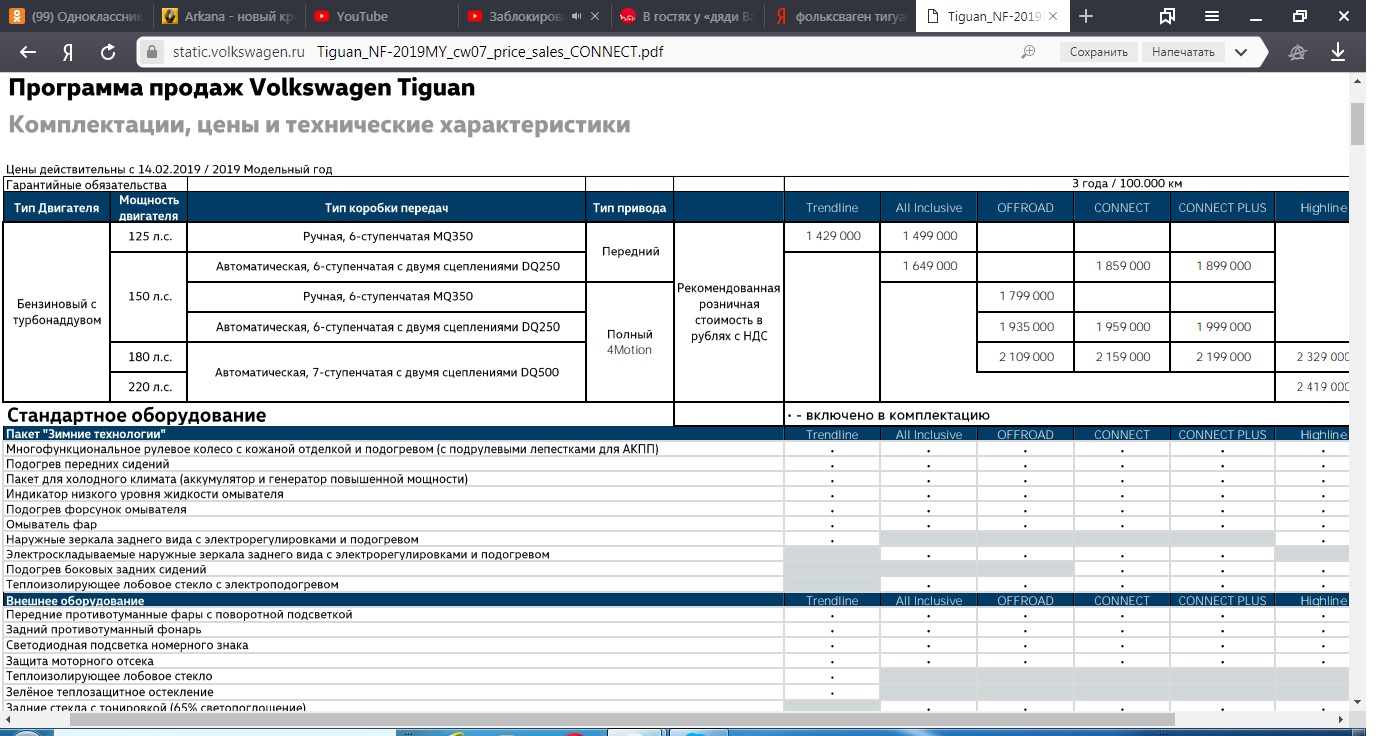
Task: Click the Стандартное оборудование section heading
Action: [x=137, y=415]
